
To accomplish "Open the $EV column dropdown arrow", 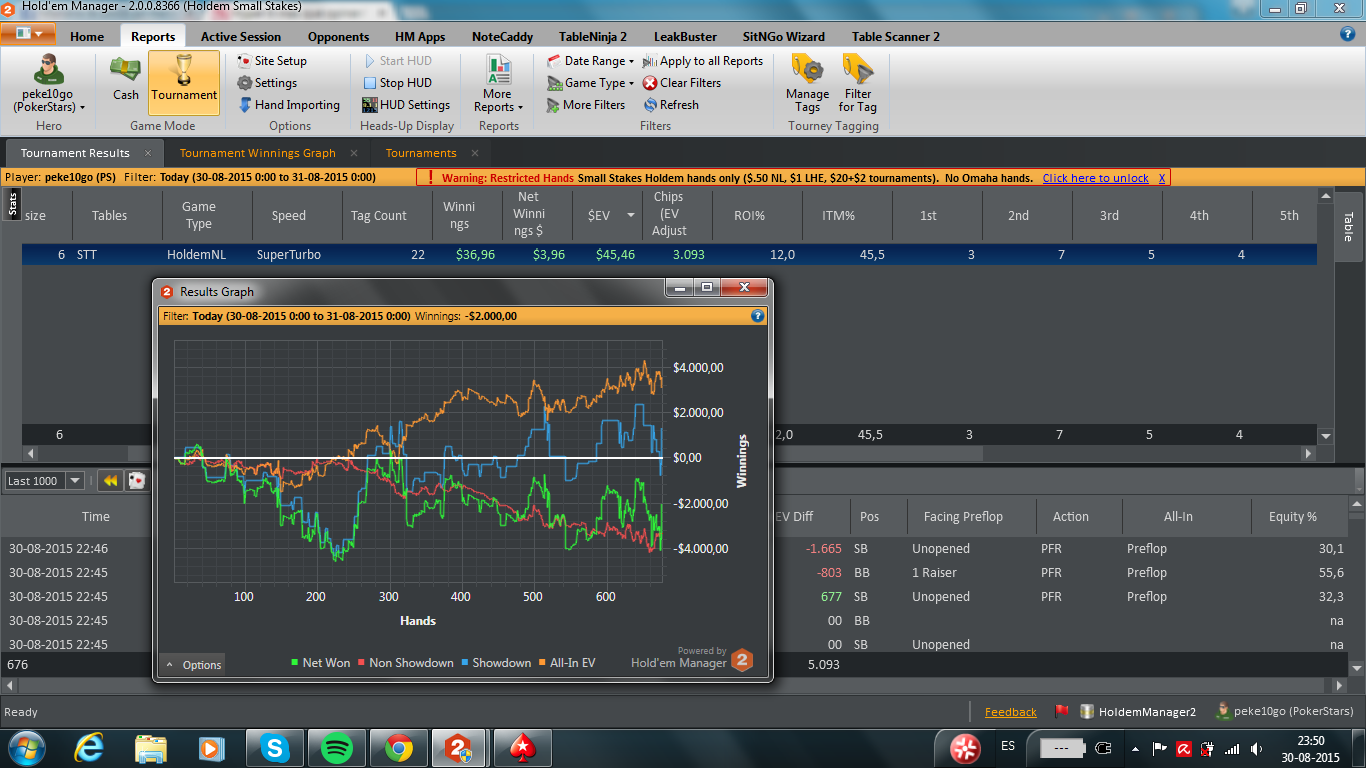I will coord(630,215).
